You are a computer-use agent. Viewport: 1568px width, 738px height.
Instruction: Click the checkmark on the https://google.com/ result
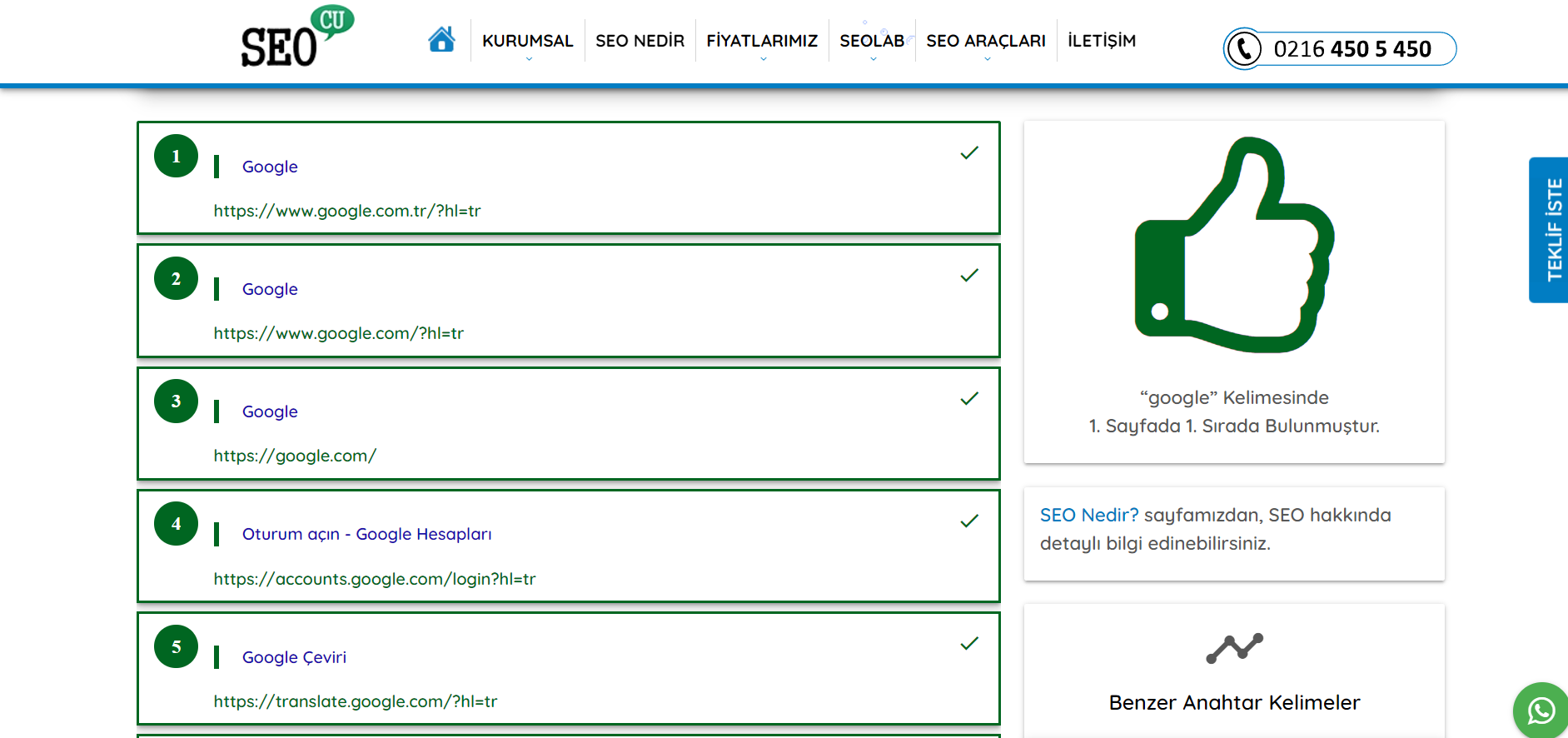(969, 398)
